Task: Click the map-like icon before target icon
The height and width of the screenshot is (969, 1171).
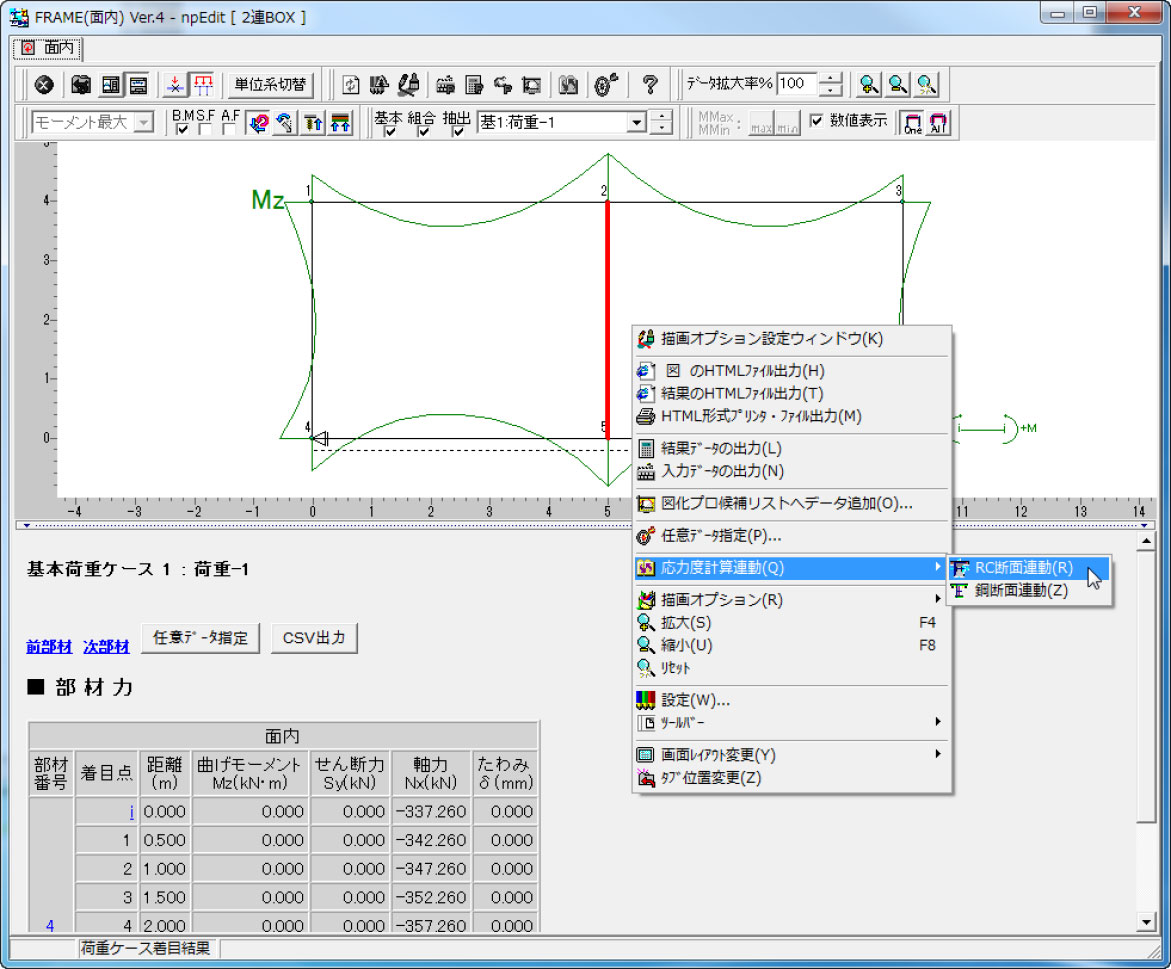Action: coord(568,85)
